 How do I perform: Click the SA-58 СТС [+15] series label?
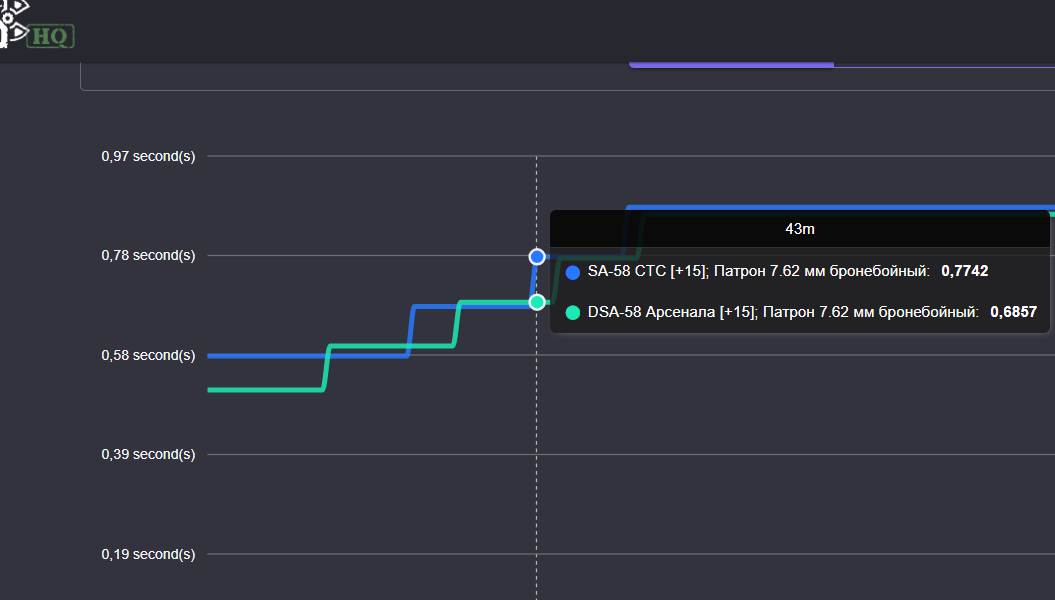pyautogui.click(x=758, y=271)
